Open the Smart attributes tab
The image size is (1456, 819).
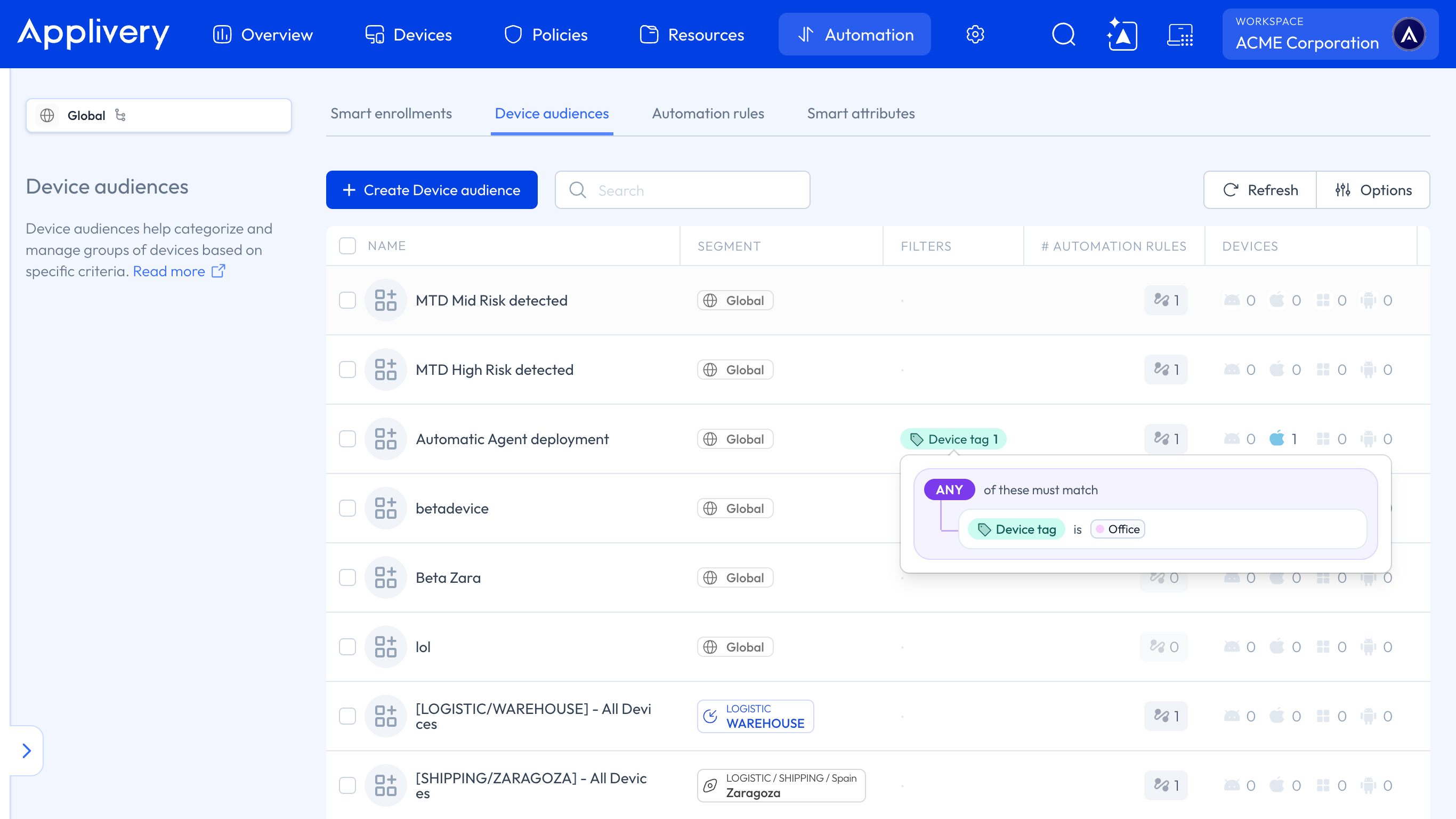click(x=861, y=114)
